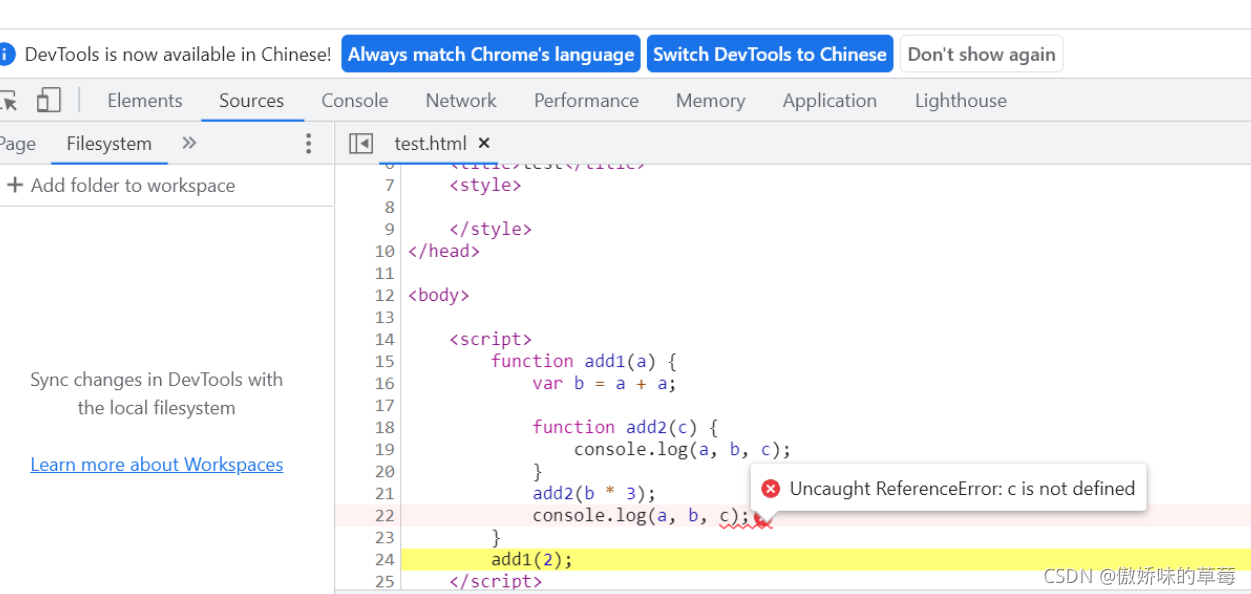Viewport: 1251px width, 594px height.
Task: Open the Elements panel tab
Action: click(145, 100)
